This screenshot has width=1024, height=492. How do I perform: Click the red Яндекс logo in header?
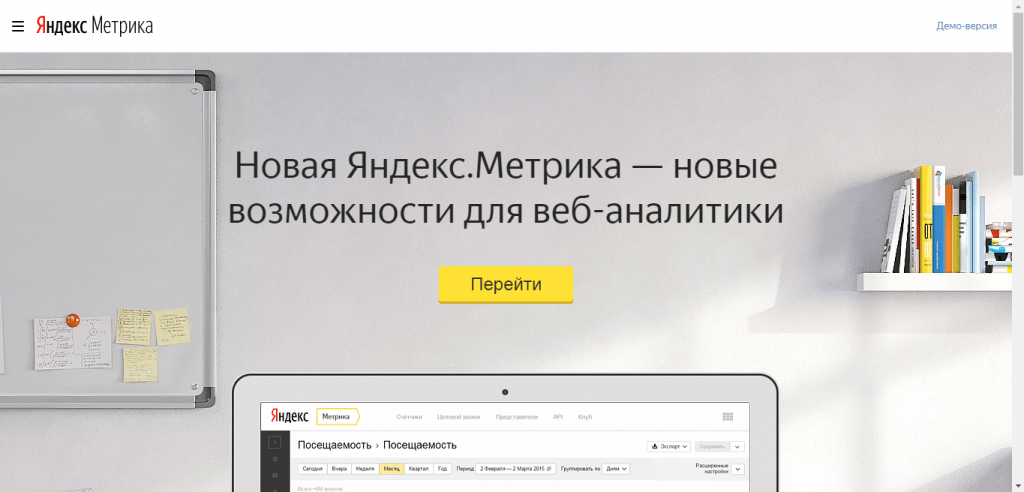click(x=61, y=26)
